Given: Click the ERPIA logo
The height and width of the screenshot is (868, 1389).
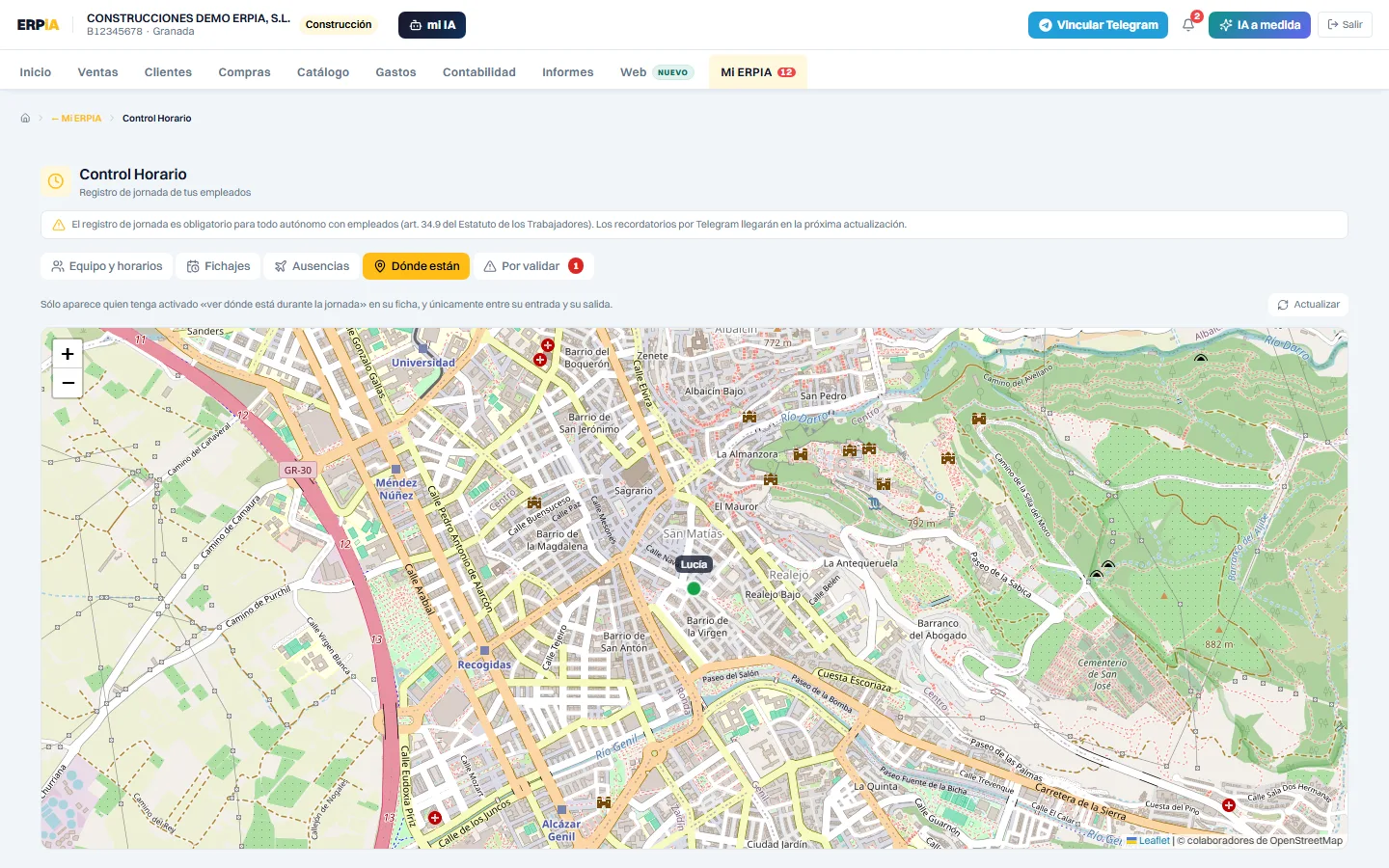Looking at the screenshot, I should [x=38, y=25].
